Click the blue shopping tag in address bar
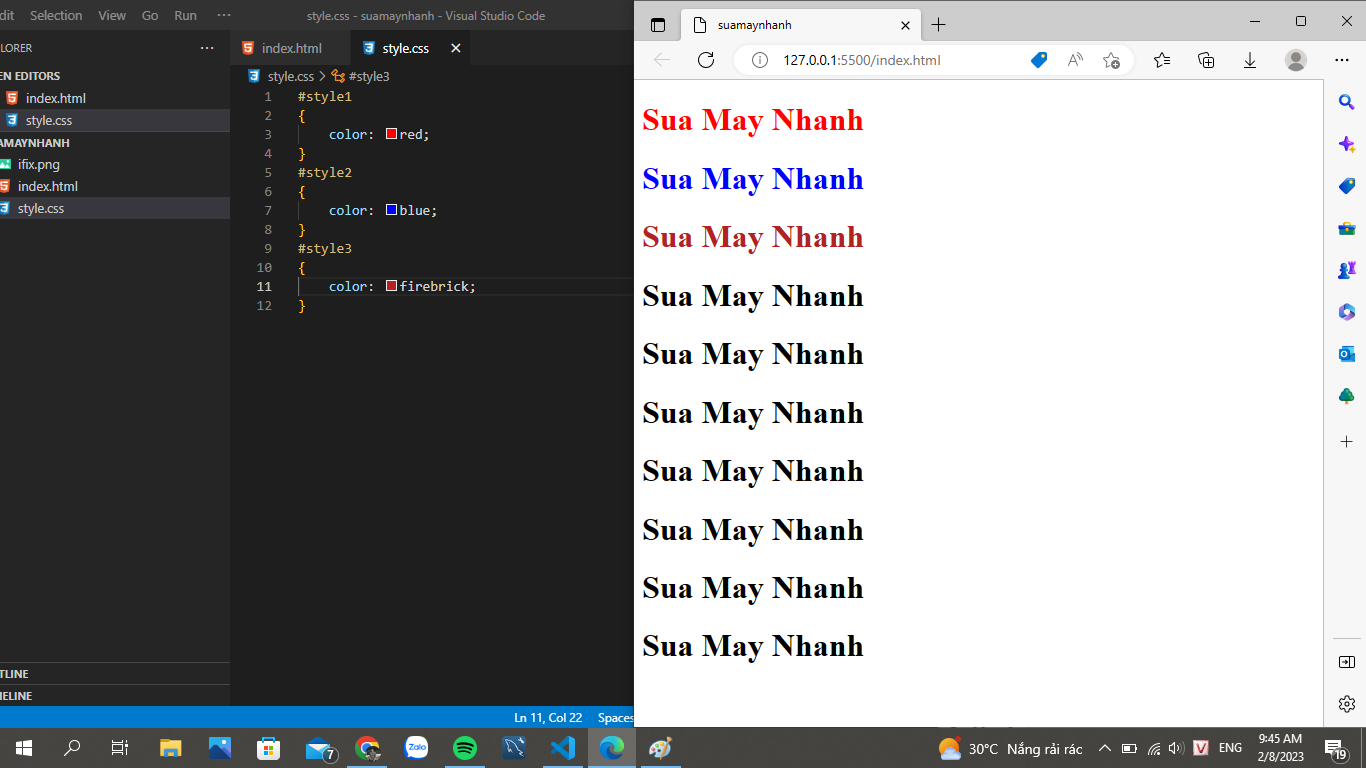Image resolution: width=1366 pixels, height=768 pixels. click(x=1039, y=60)
